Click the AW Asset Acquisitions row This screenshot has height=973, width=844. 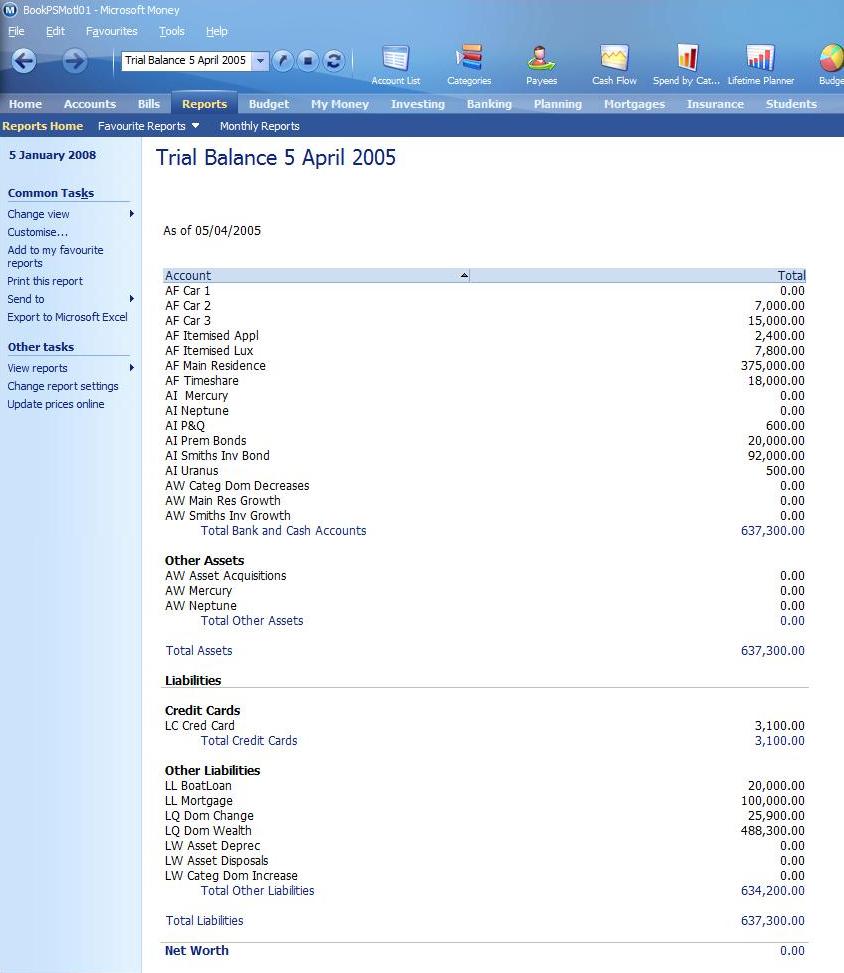click(485, 575)
